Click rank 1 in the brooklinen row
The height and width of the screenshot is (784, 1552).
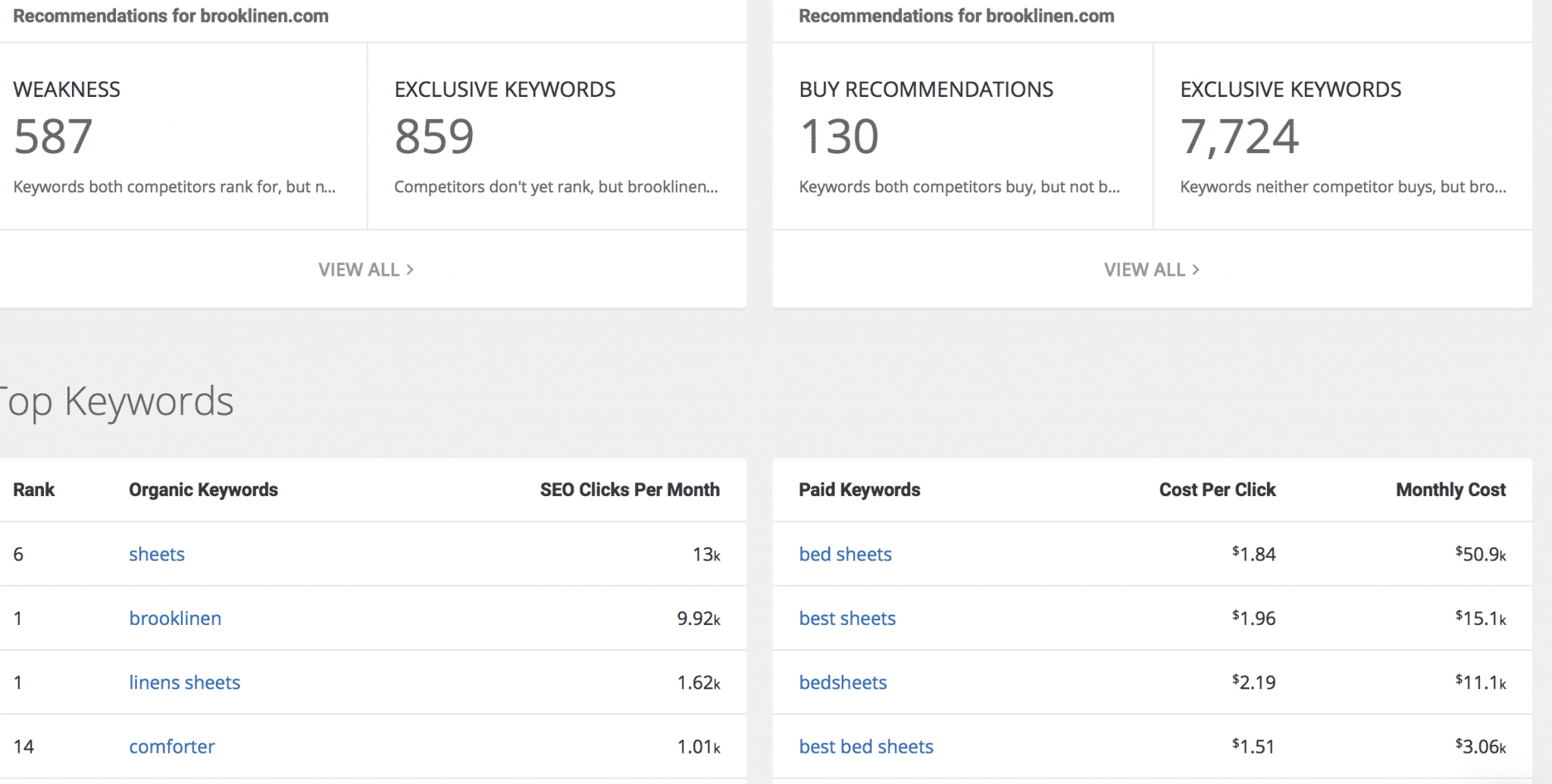[17, 619]
